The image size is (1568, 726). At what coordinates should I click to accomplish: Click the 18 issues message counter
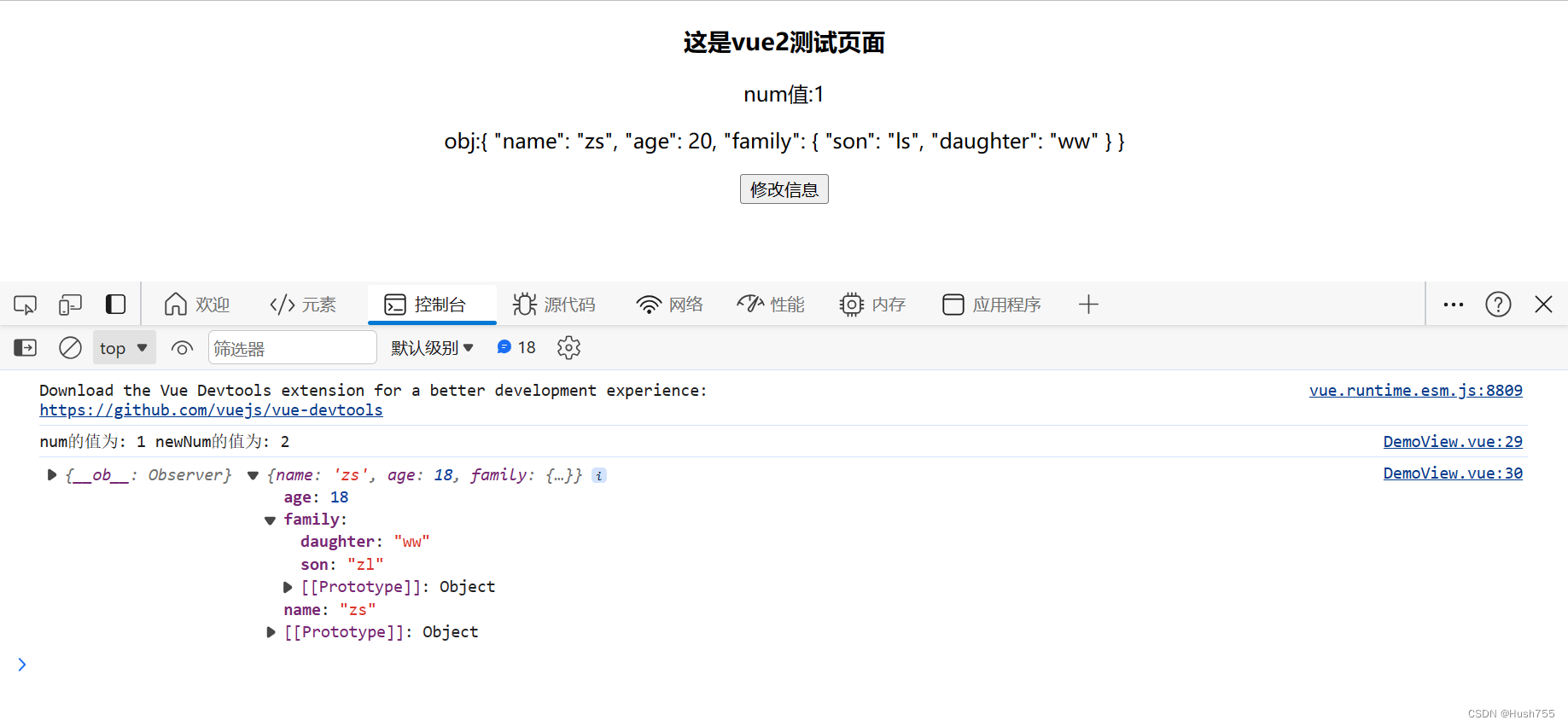[516, 348]
